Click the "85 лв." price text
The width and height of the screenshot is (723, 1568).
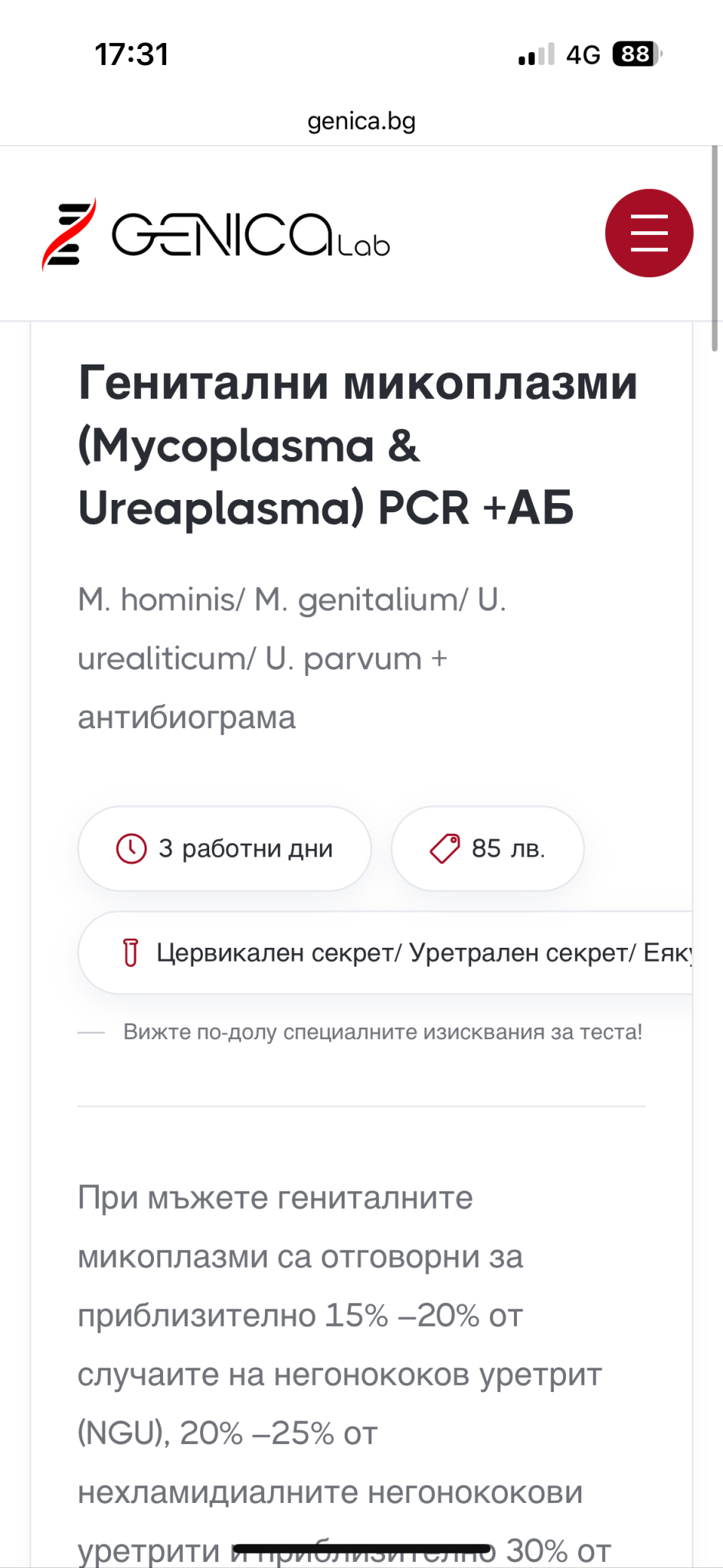coord(508,848)
